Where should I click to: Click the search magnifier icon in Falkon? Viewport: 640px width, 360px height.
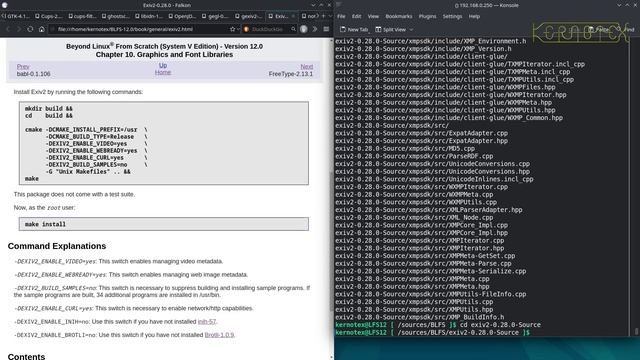[x=293, y=29]
